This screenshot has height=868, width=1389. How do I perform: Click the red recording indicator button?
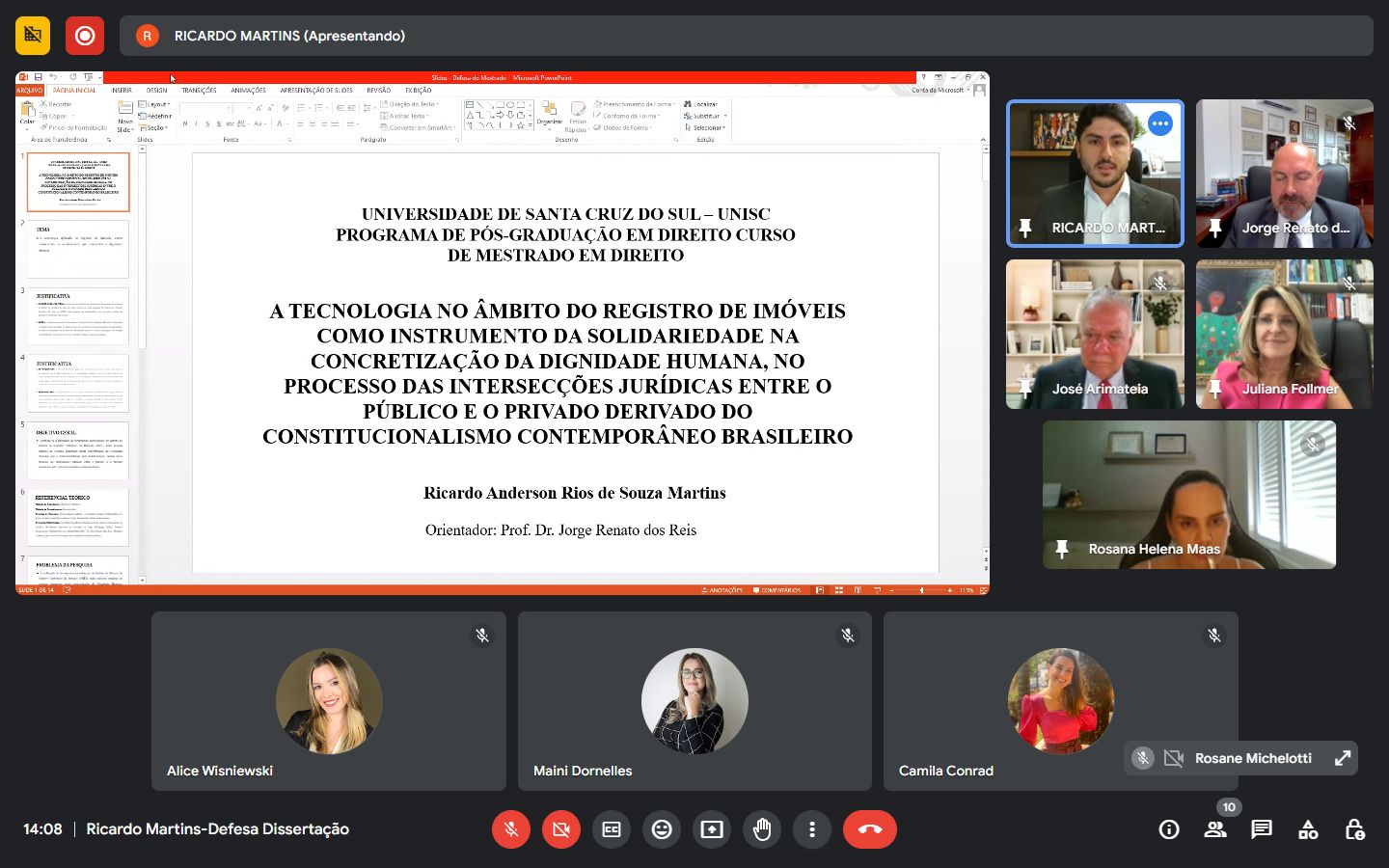click(x=85, y=36)
